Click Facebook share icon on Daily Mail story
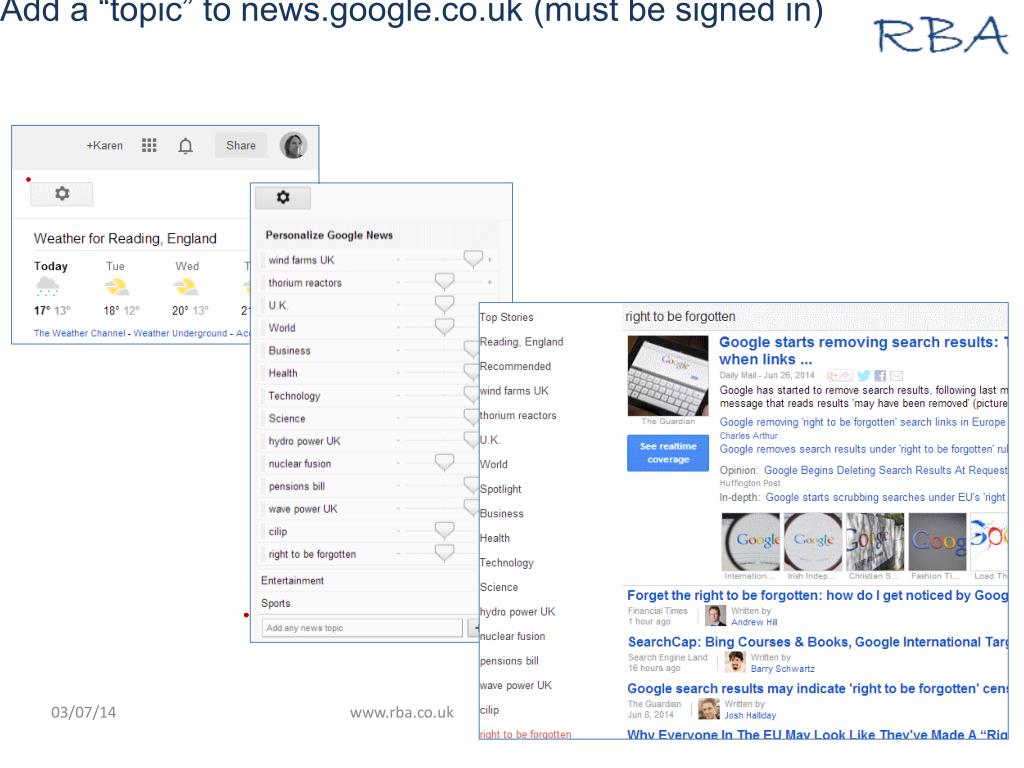The height and width of the screenshot is (768, 1024). [880, 376]
